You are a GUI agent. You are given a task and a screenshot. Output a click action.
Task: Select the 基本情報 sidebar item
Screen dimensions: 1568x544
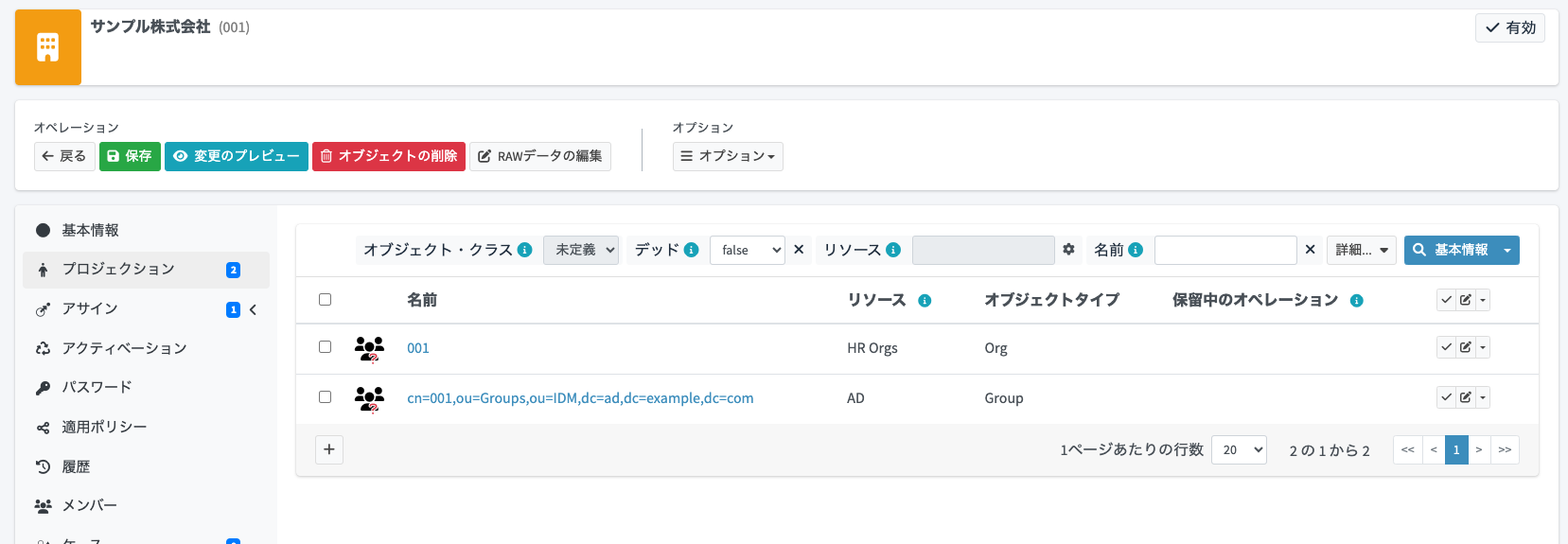click(146, 230)
